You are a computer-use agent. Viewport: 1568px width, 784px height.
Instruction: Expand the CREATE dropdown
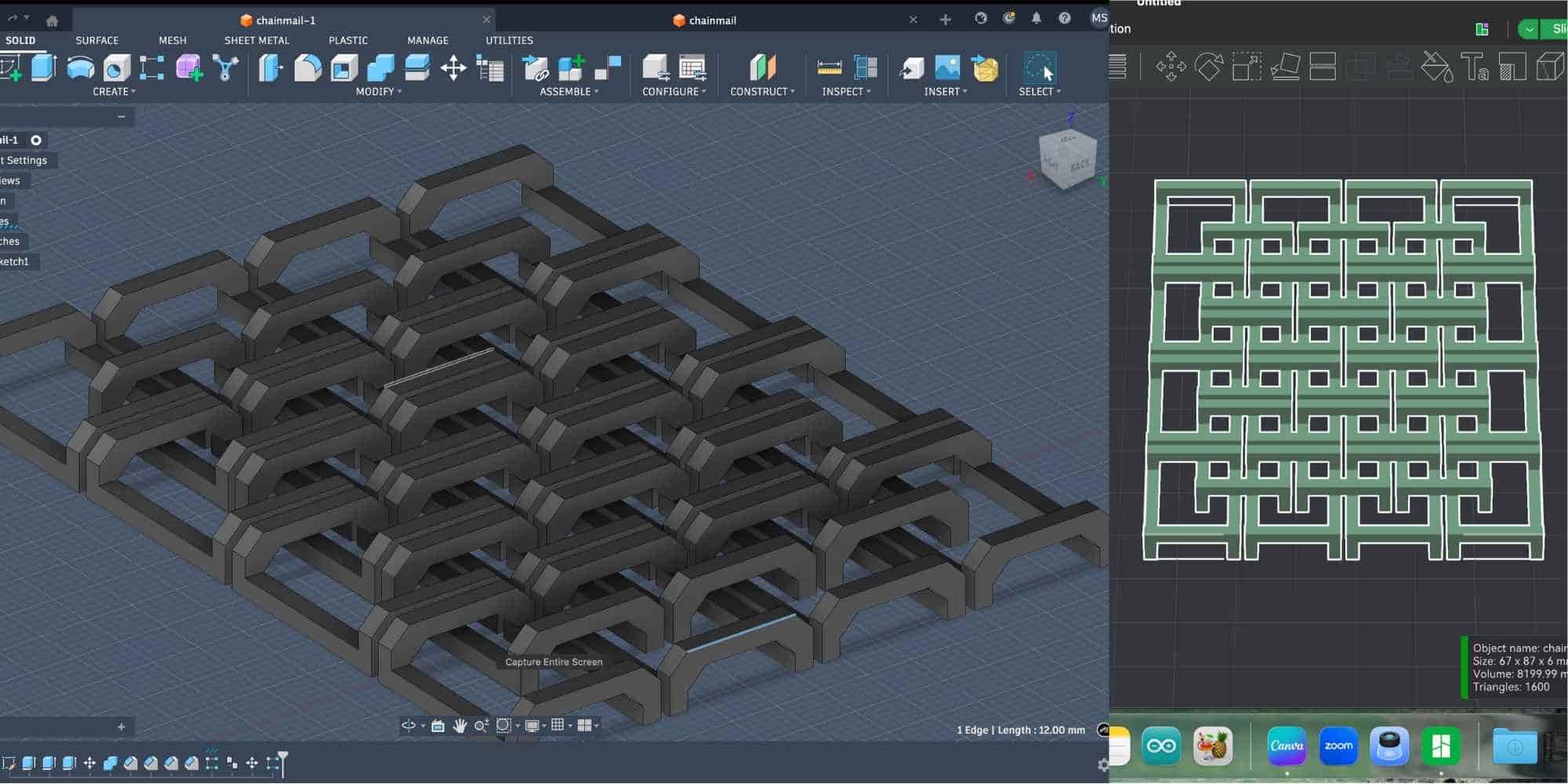[114, 92]
